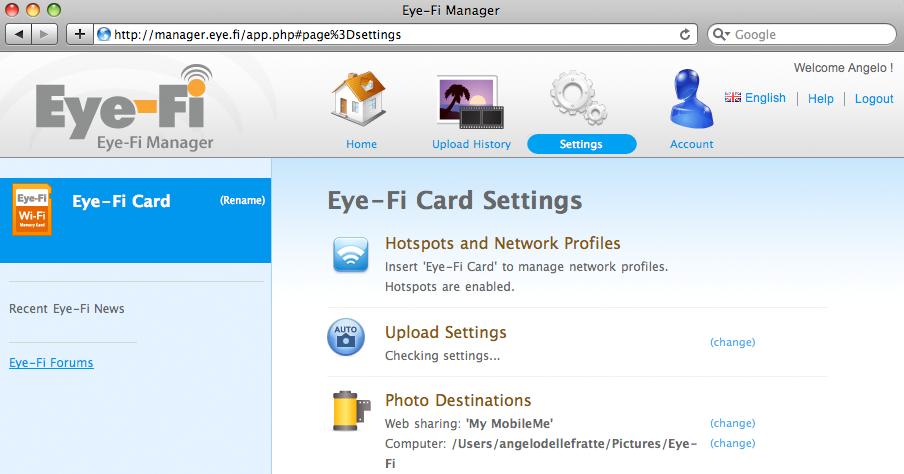Image resolution: width=904 pixels, height=474 pixels.
Task: Click the URL address field
Action: pos(395,35)
